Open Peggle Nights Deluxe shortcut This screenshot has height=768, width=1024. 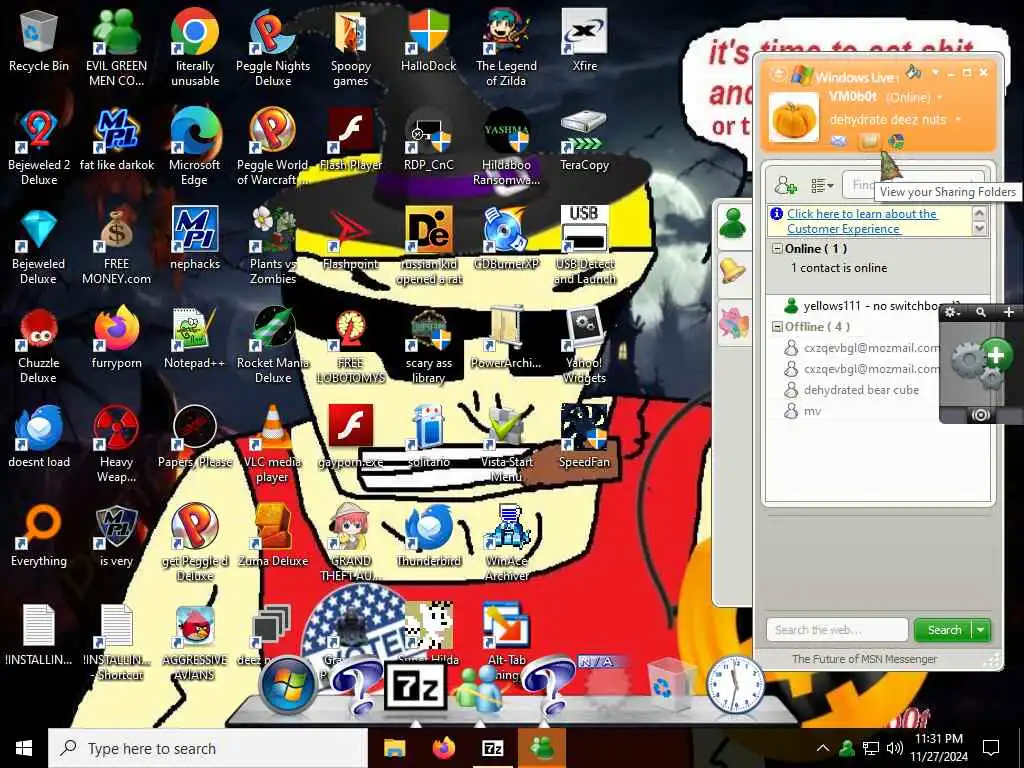tap(273, 47)
